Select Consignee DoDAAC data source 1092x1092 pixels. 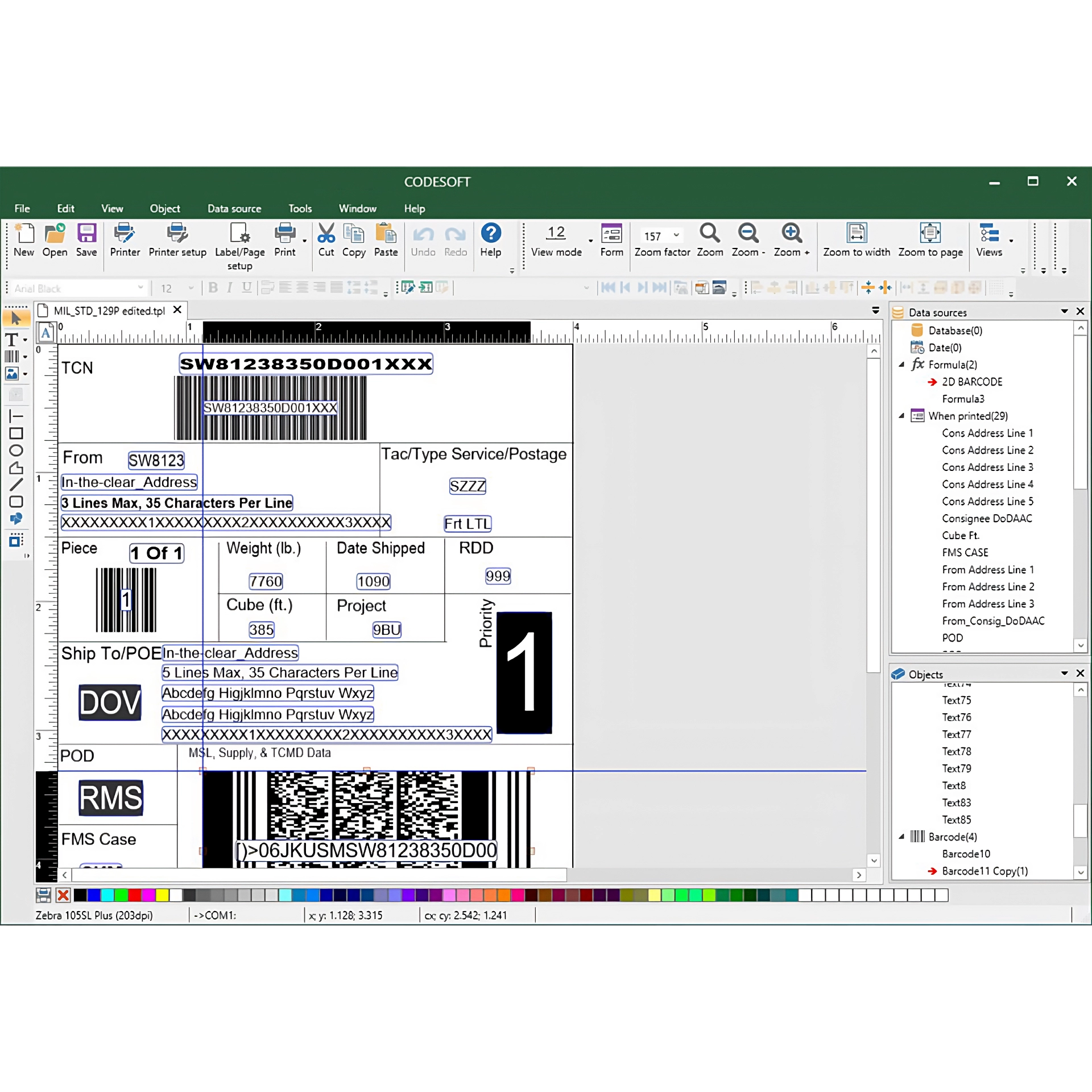point(986,518)
